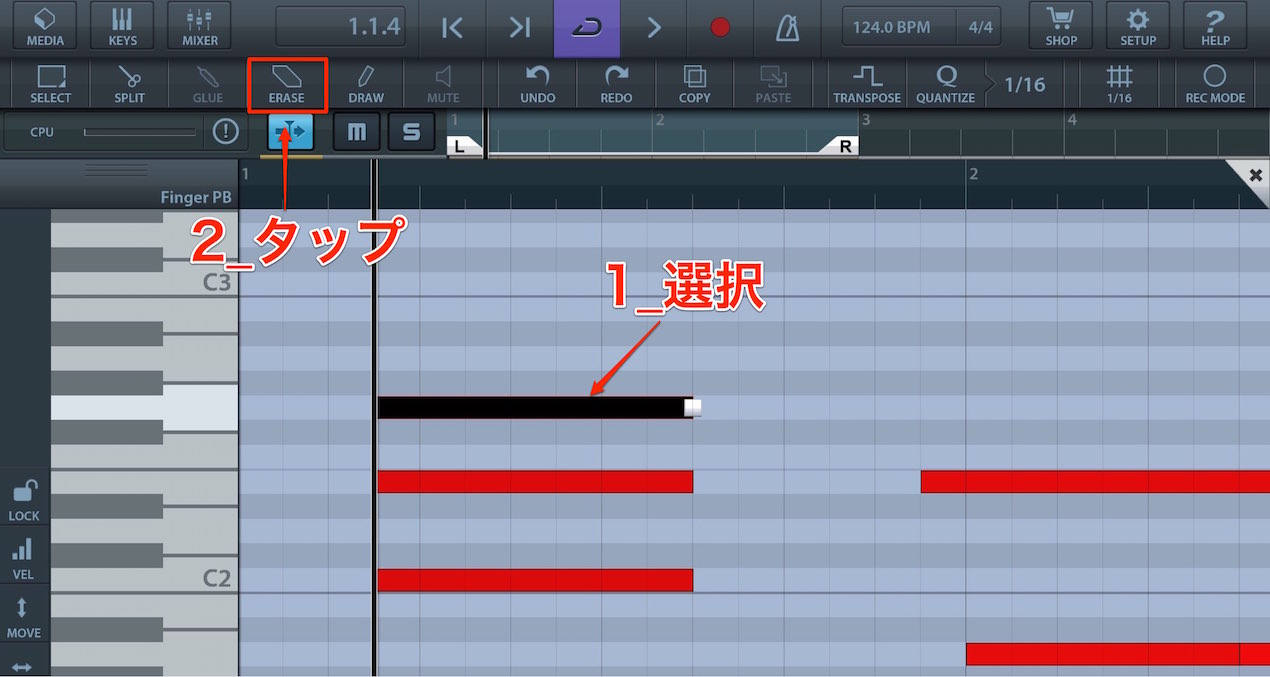1270x677 pixels.
Task: Open the SHOP
Action: [x=1061, y=27]
